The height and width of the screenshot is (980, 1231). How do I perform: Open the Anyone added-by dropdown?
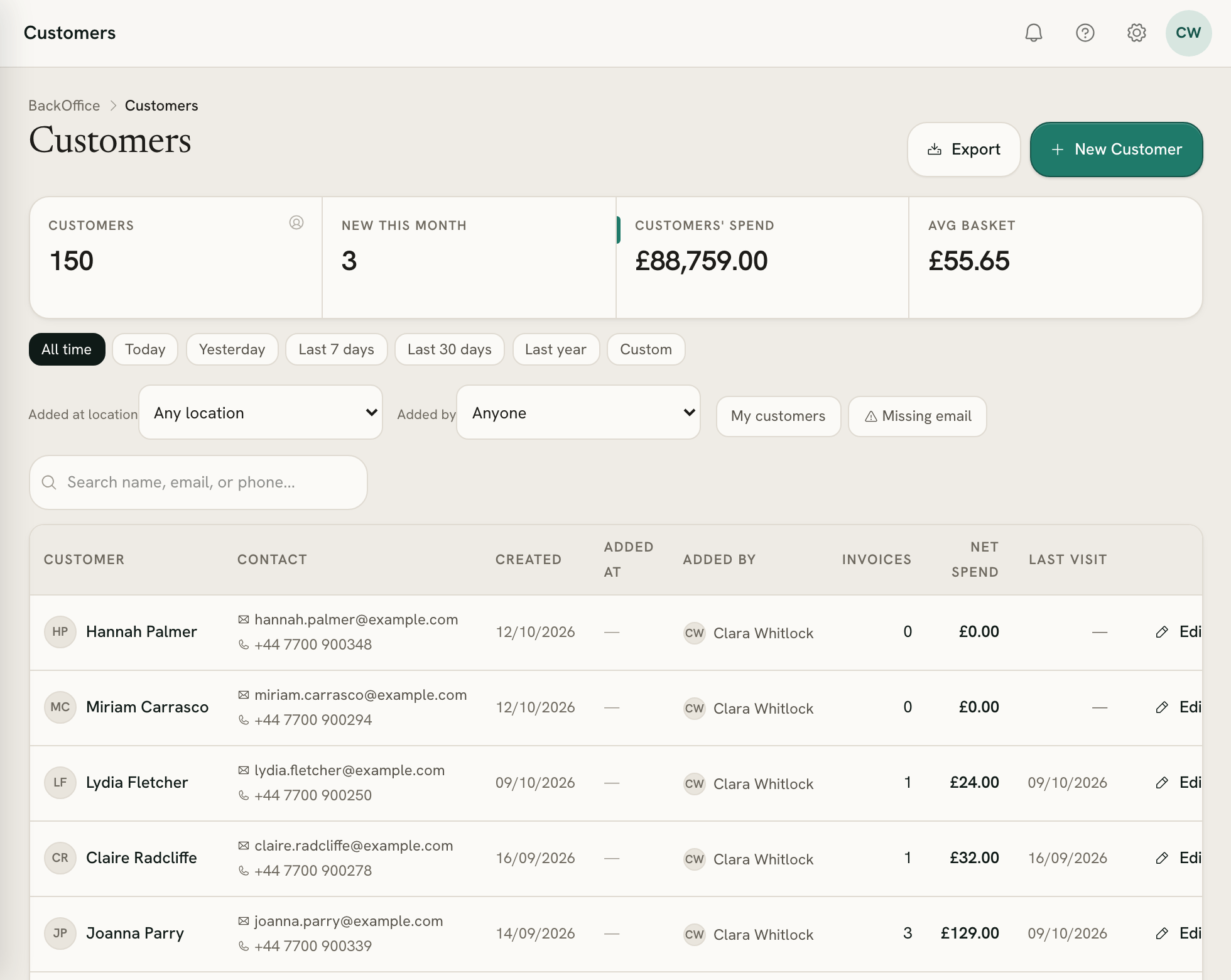coord(578,413)
